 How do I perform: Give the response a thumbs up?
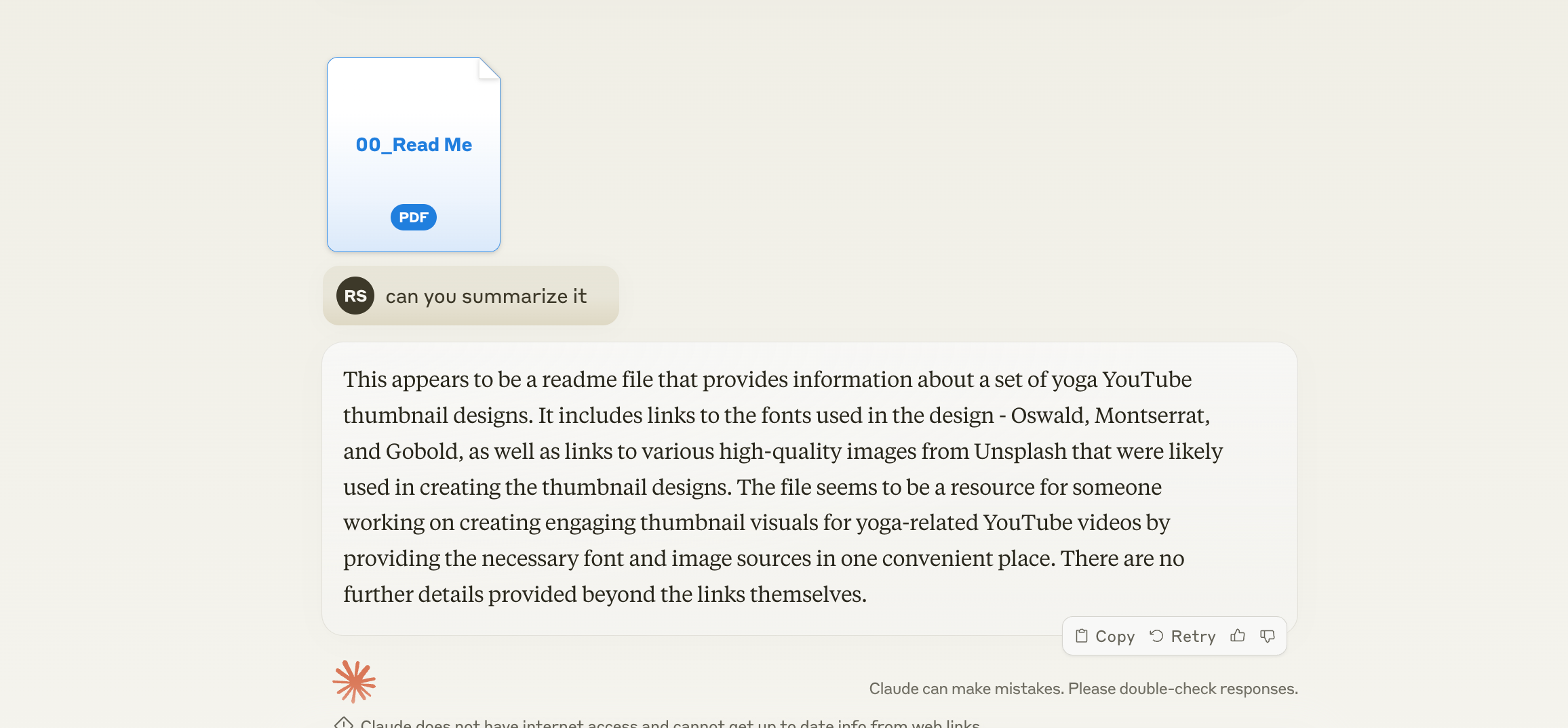tap(1238, 636)
